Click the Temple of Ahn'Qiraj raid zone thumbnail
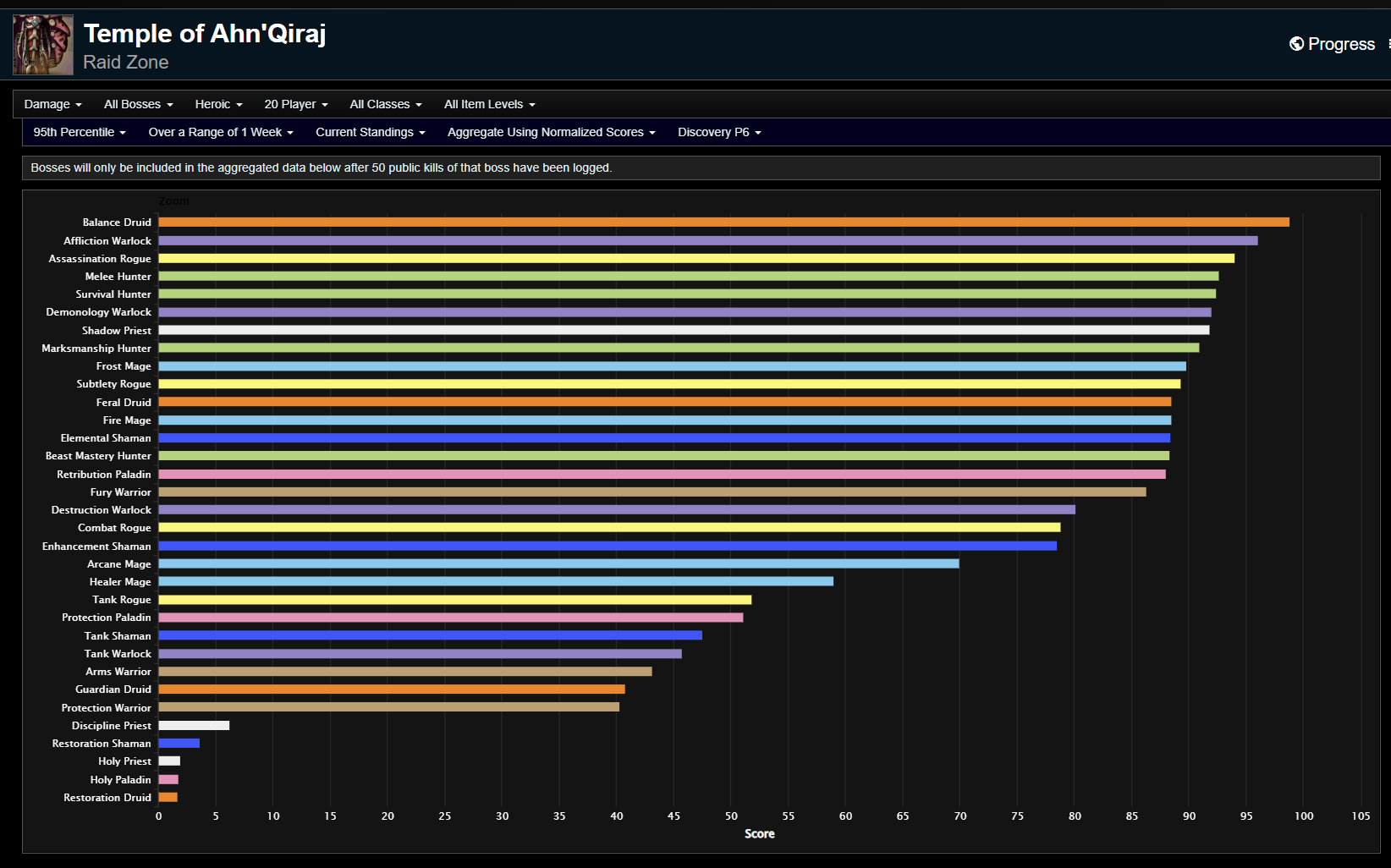The height and width of the screenshot is (868, 1391). [43, 45]
